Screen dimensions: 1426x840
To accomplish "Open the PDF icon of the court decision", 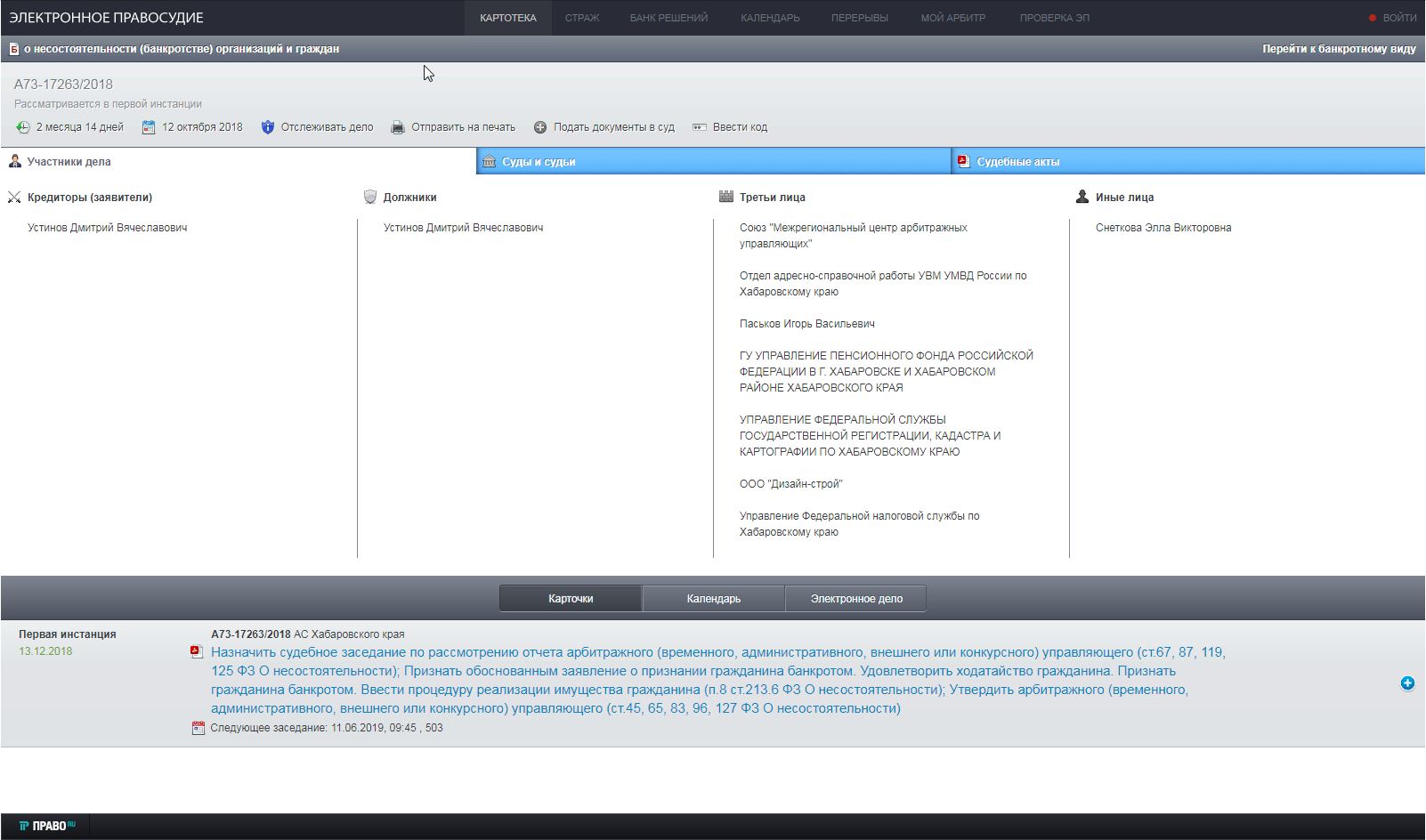I will click(198, 652).
